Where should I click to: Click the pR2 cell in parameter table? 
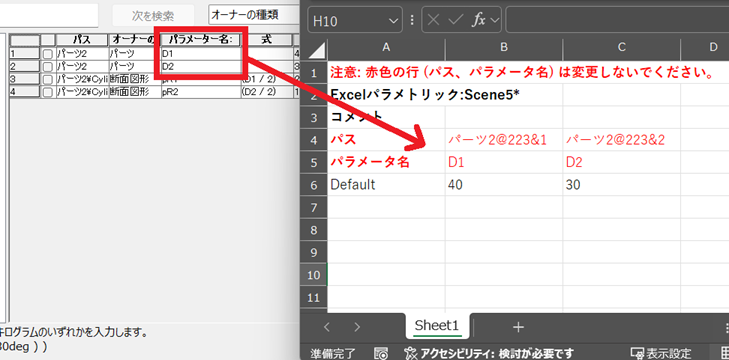(201, 92)
